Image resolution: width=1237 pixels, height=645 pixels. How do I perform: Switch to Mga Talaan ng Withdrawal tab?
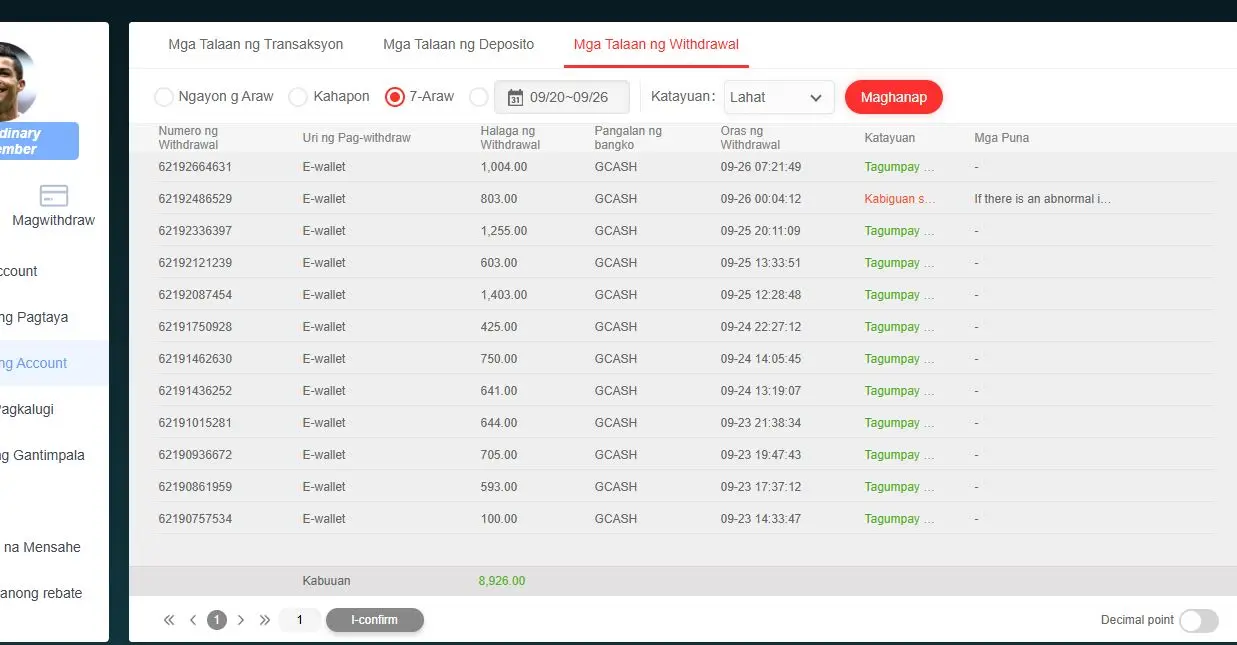tap(656, 44)
